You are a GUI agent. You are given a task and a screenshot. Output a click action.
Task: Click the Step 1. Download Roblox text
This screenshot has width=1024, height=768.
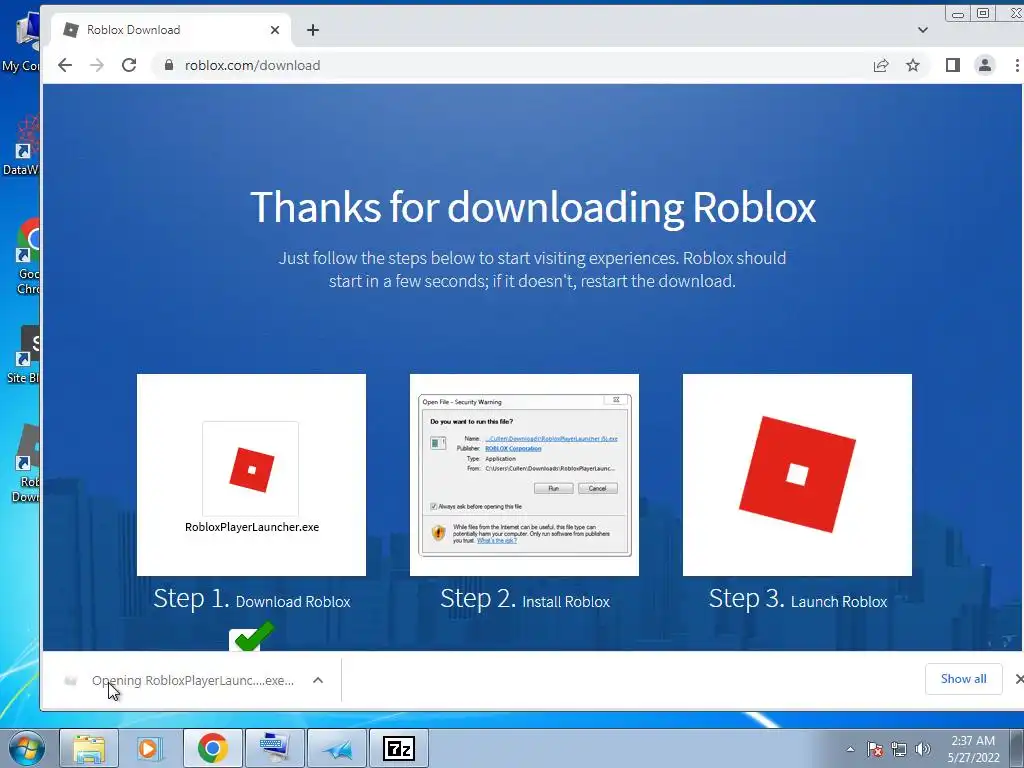click(x=252, y=599)
